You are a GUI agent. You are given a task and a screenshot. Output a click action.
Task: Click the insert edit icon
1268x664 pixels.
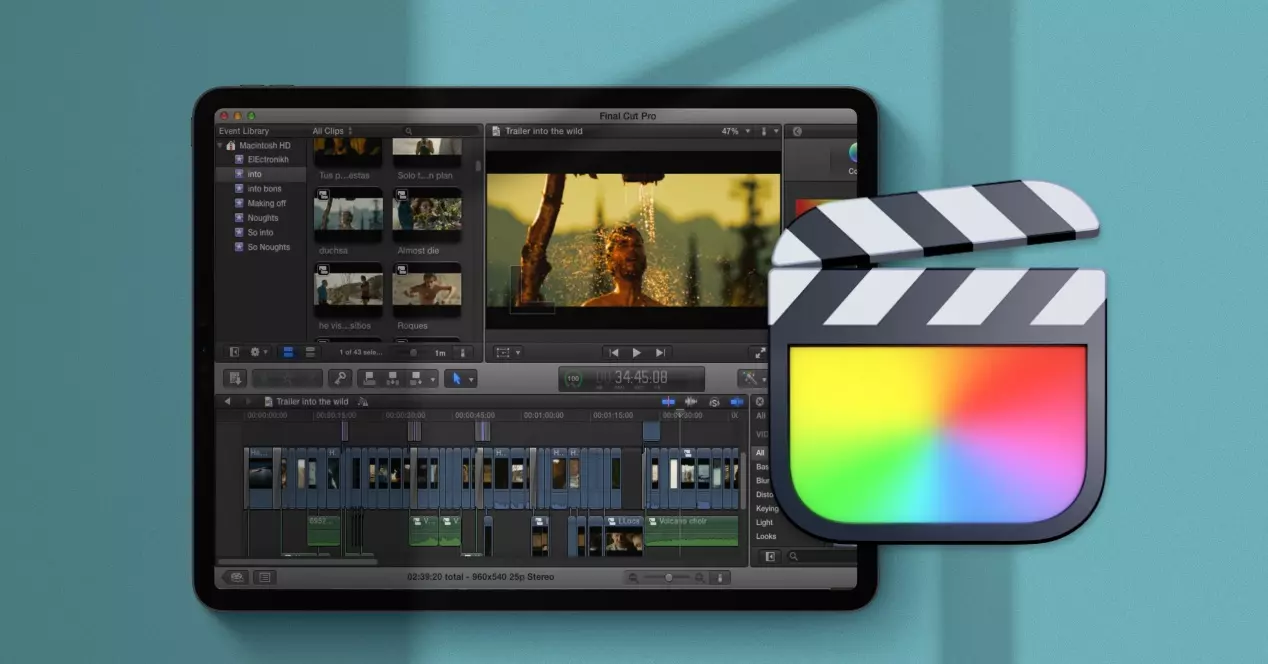(x=391, y=379)
